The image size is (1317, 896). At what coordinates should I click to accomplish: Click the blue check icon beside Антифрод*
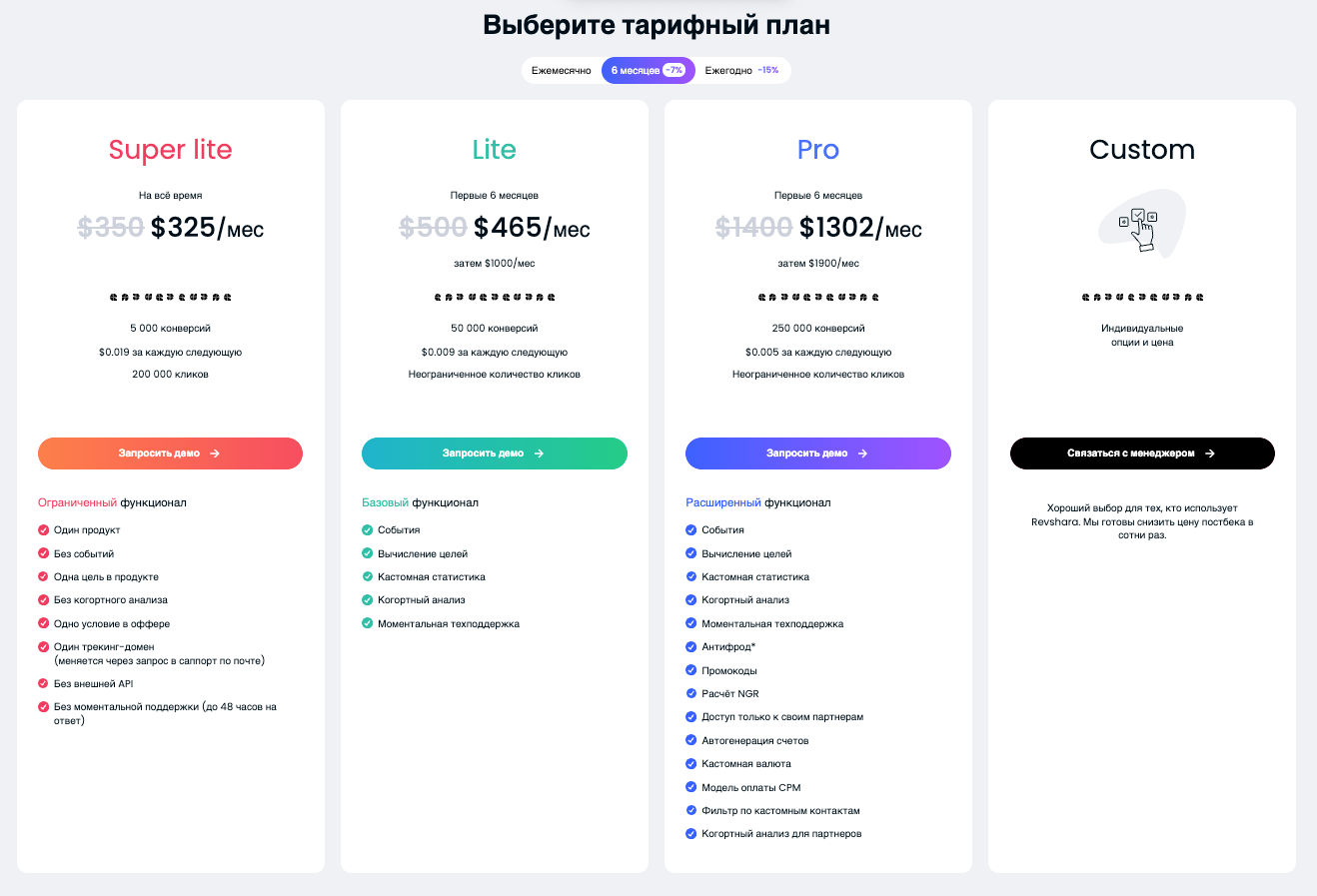click(691, 647)
